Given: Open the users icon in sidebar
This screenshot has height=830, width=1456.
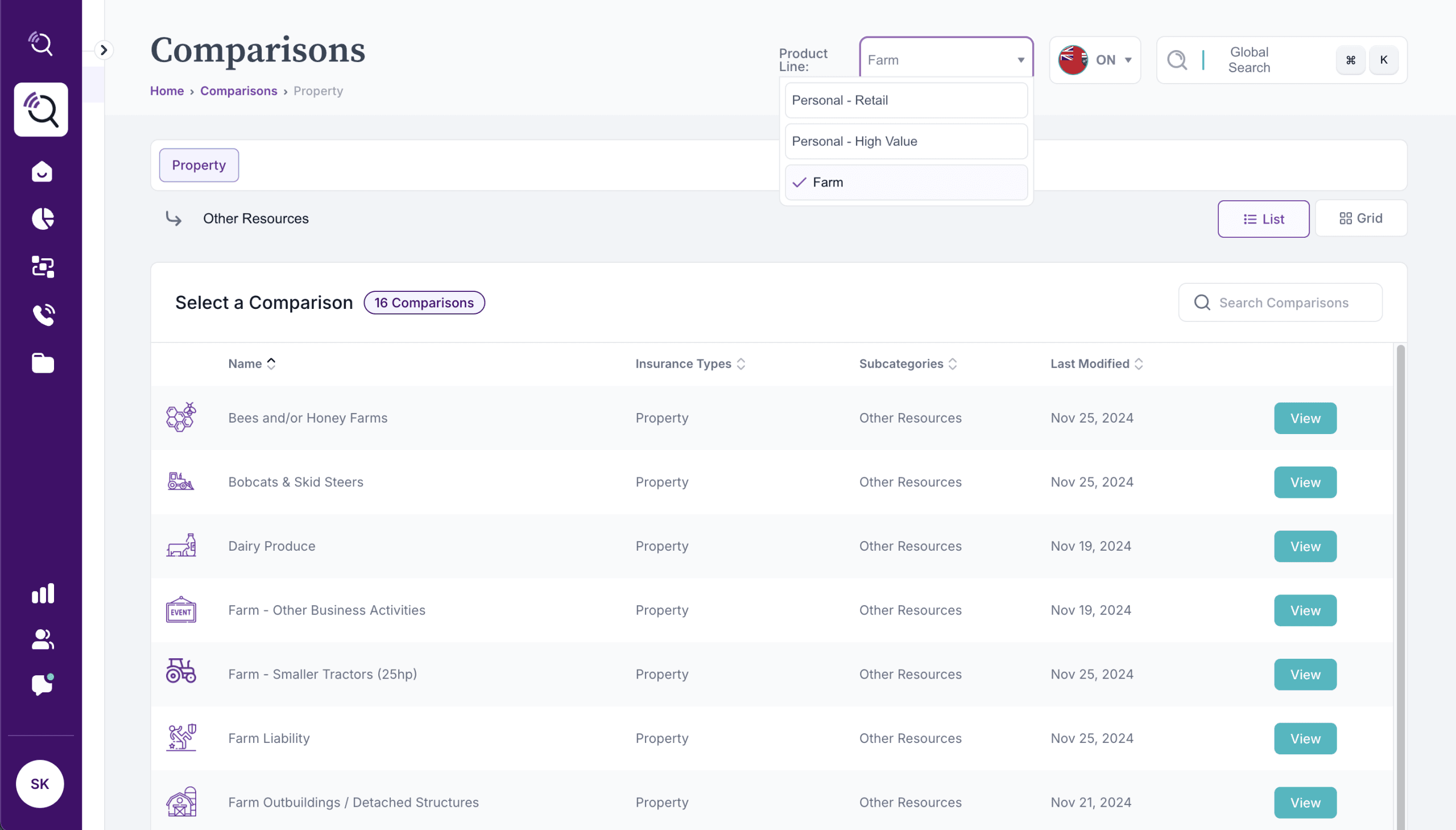Looking at the screenshot, I should coord(43,639).
